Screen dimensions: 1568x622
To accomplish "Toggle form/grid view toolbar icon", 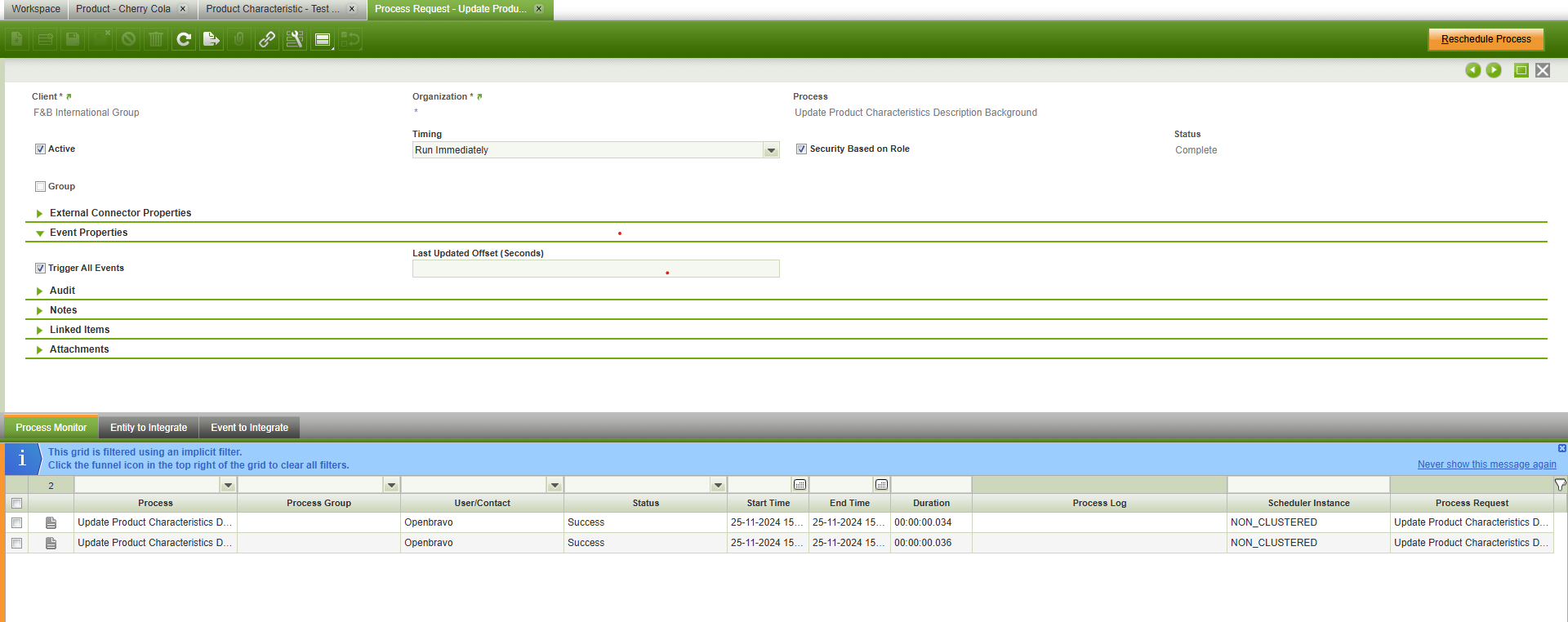I will pyautogui.click(x=323, y=39).
